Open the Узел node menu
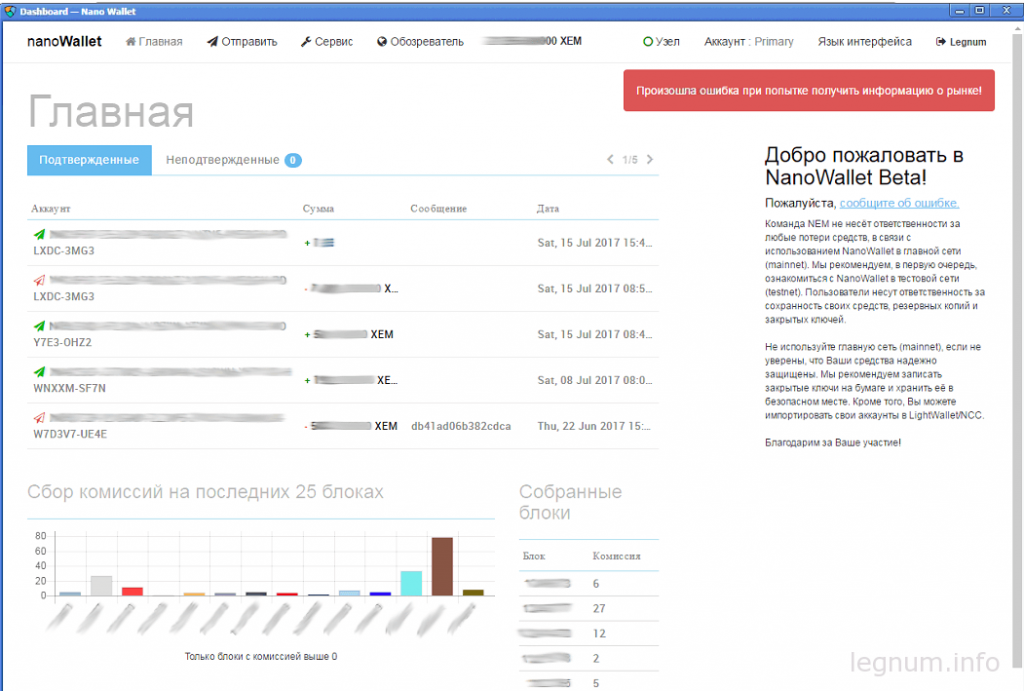The height and width of the screenshot is (691, 1024). tap(661, 42)
